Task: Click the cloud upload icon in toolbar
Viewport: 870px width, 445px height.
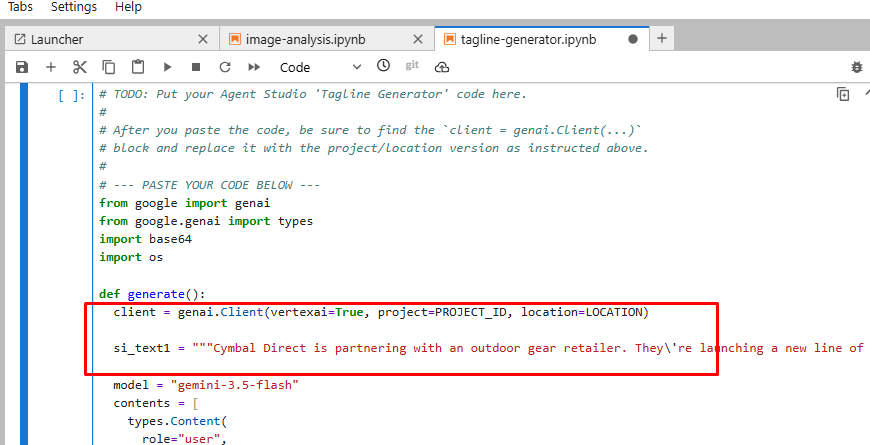Action: [442, 67]
